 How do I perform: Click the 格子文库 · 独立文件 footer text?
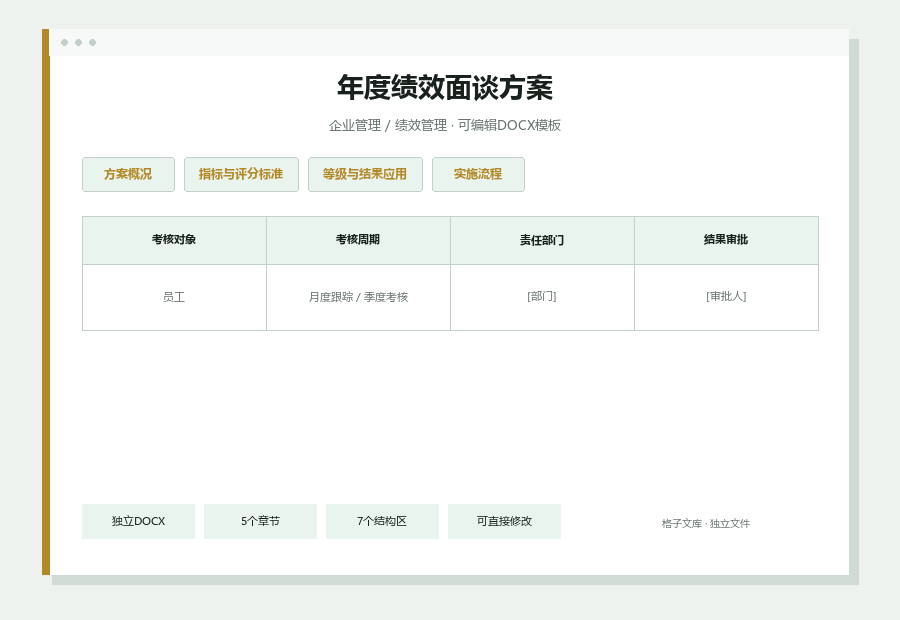click(x=705, y=524)
